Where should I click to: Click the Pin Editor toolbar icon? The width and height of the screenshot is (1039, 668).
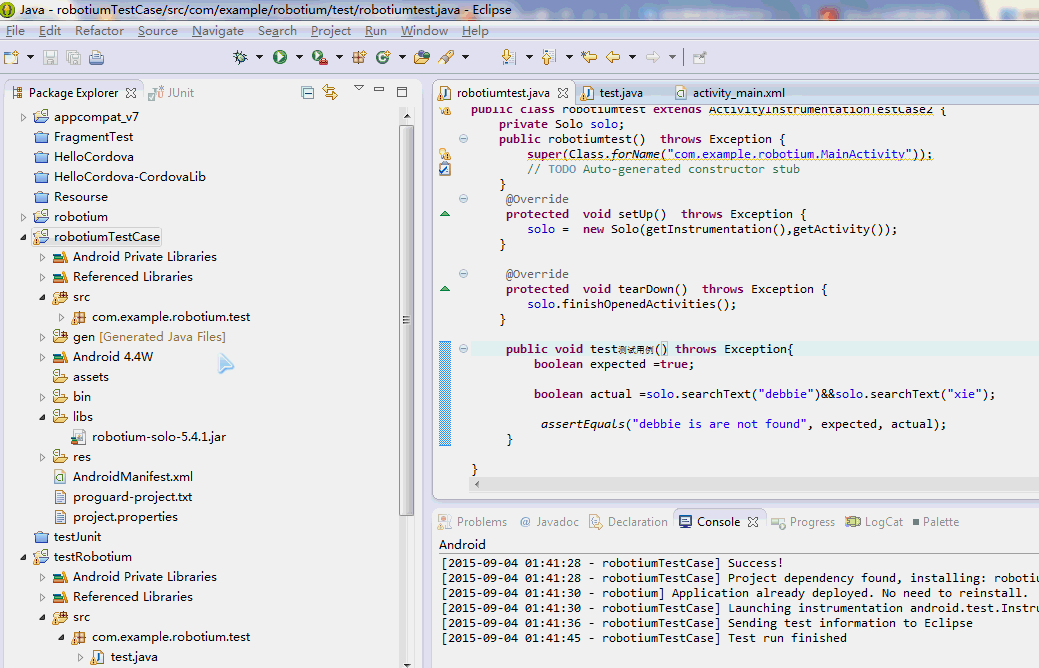pos(699,58)
